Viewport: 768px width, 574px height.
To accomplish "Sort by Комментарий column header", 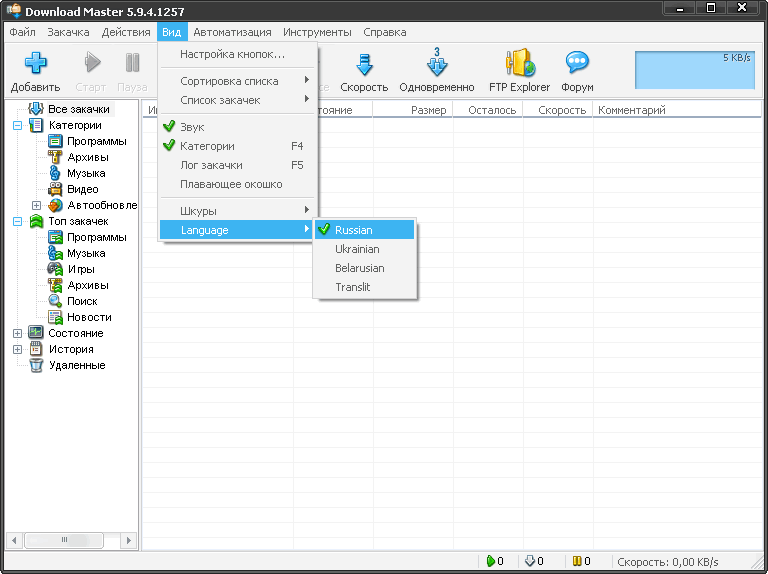I will pyautogui.click(x=677, y=110).
